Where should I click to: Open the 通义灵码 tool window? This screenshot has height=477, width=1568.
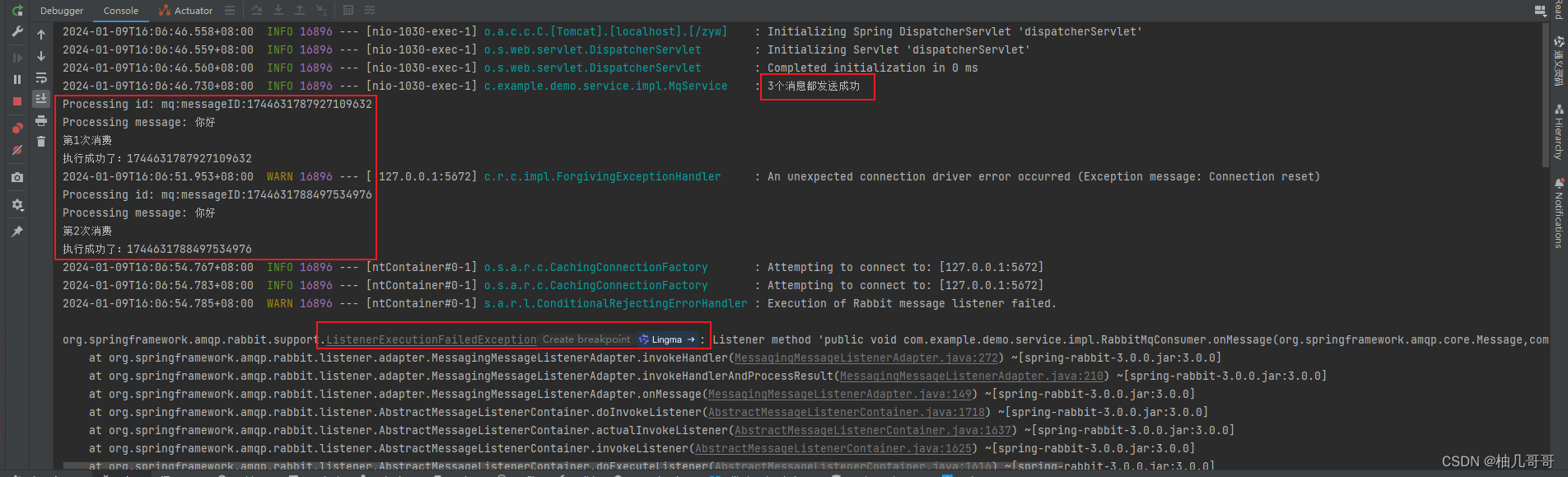pyautogui.click(x=1559, y=60)
